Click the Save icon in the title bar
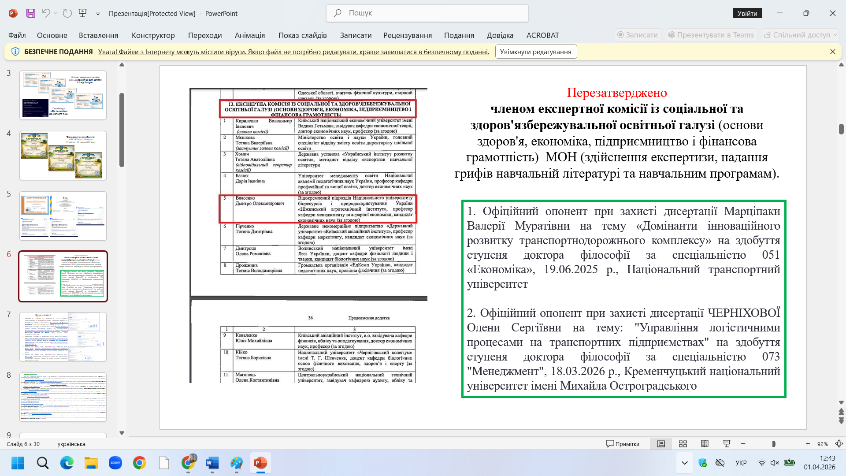This screenshot has height=476, width=846. [x=31, y=13]
